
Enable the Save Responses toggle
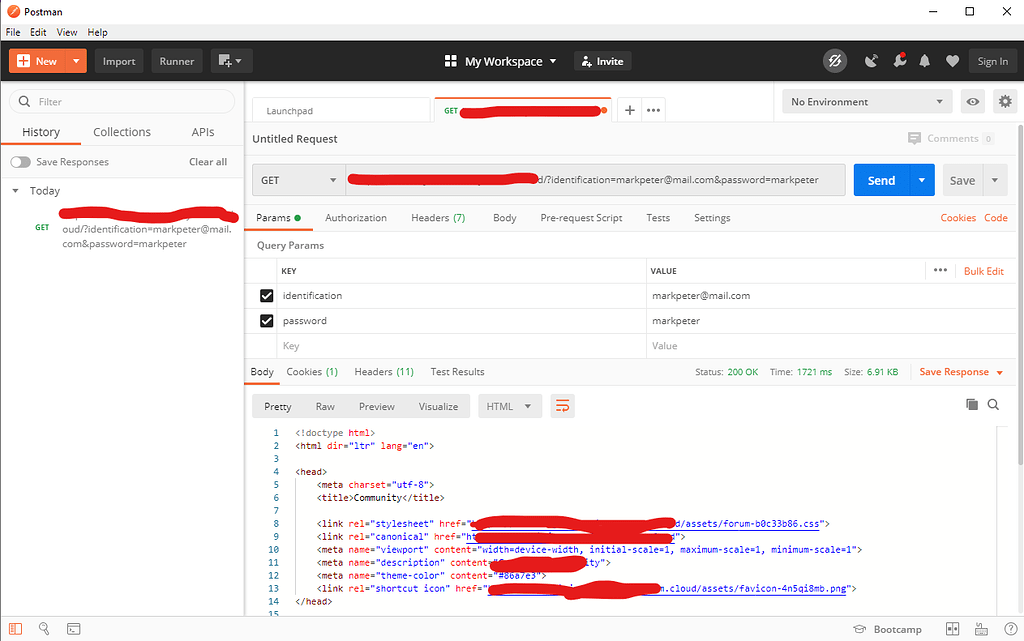point(20,161)
